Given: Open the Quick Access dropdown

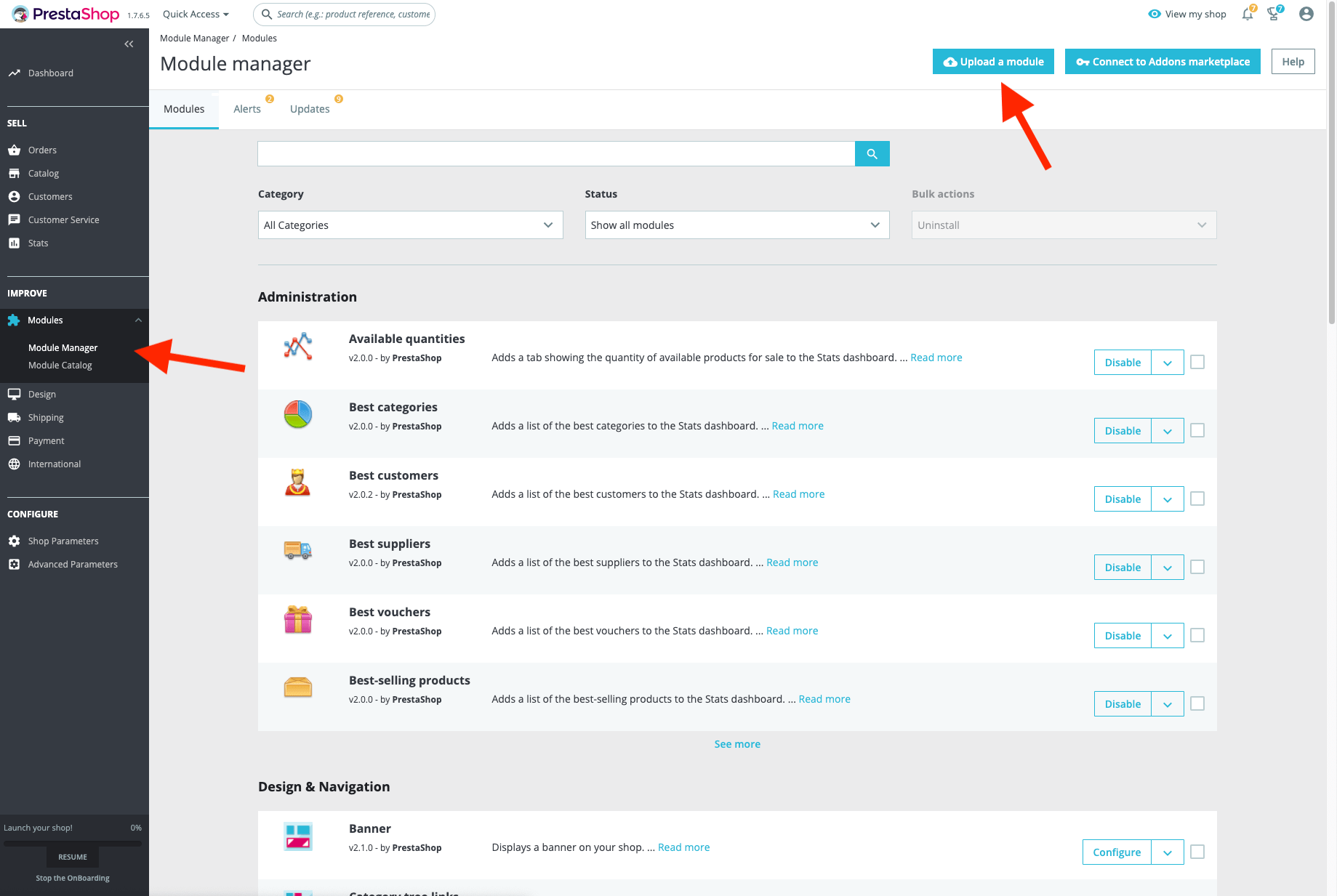Looking at the screenshot, I should pyautogui.click(x=196, y=15).
